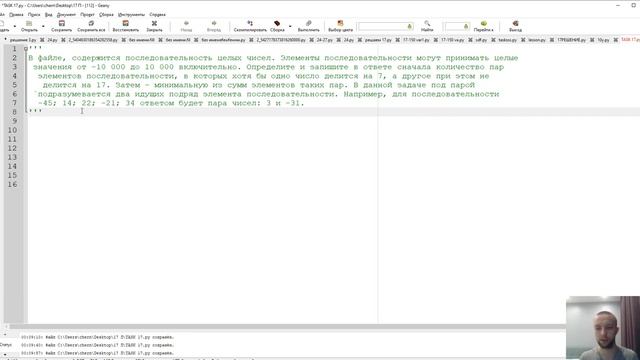Click line number 16 in the margin

(x=13, y=184)
